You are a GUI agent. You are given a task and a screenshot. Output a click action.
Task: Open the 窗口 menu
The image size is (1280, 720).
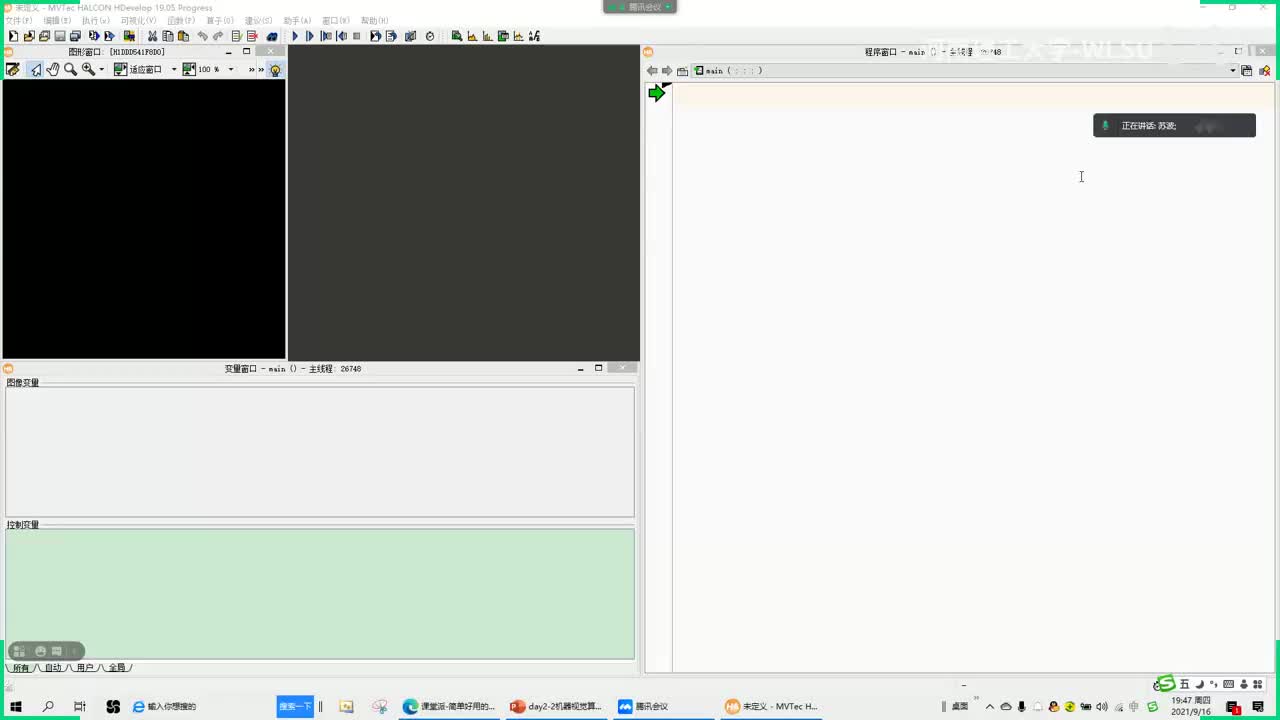(x=335, y=20)
